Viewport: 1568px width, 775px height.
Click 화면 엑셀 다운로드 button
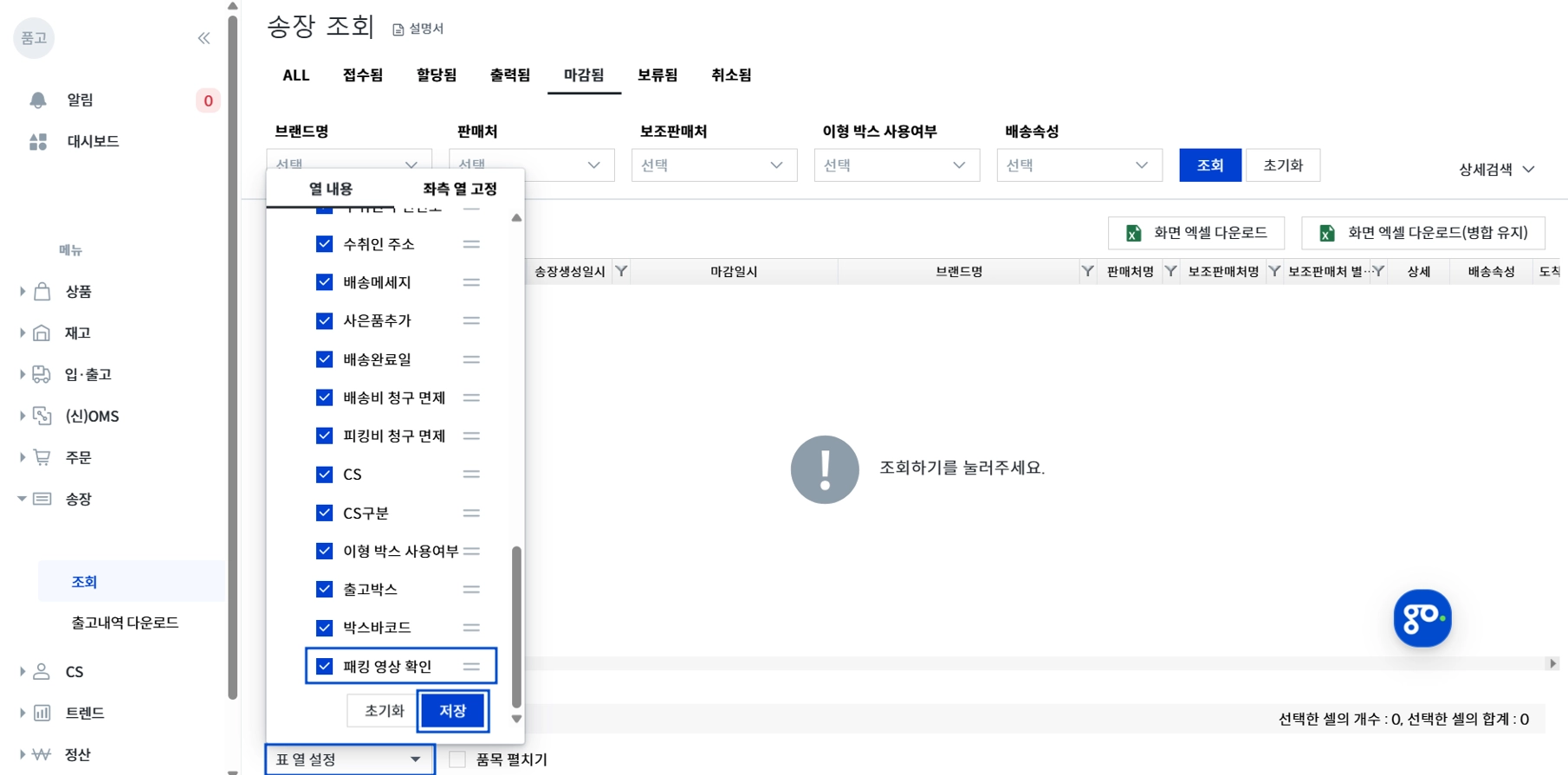click(1196, 233)
